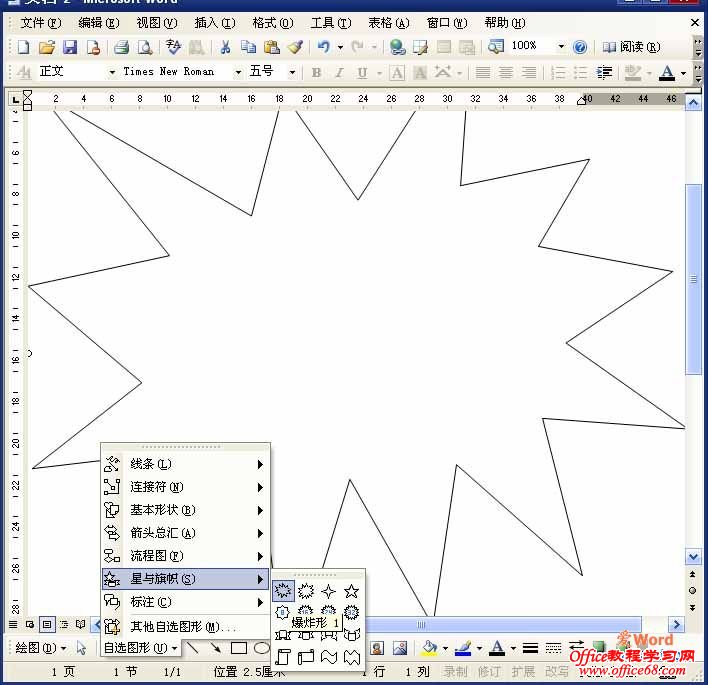Open Dash Style options
This screenshot has width=708, height=685.
coord(553,648)
